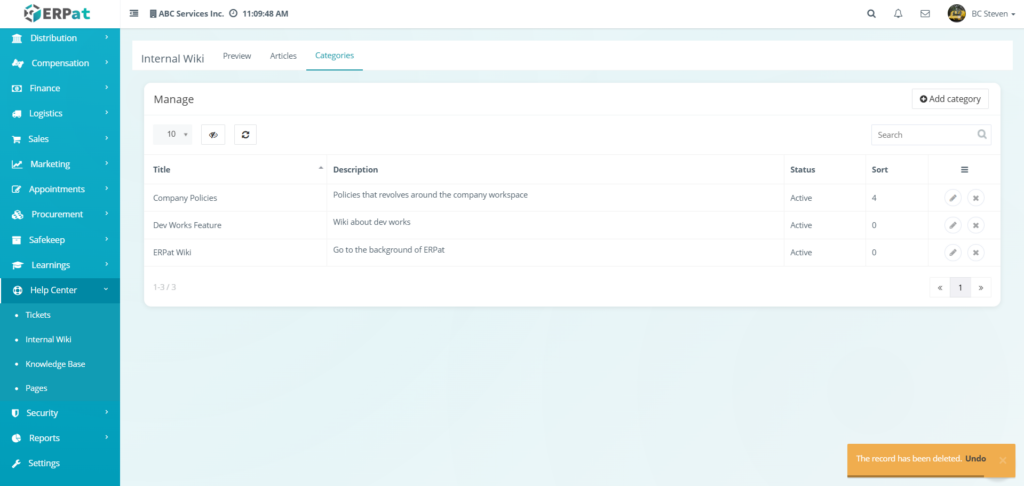Click the Add category button
1024x486 pixels.
pos(950,99)
